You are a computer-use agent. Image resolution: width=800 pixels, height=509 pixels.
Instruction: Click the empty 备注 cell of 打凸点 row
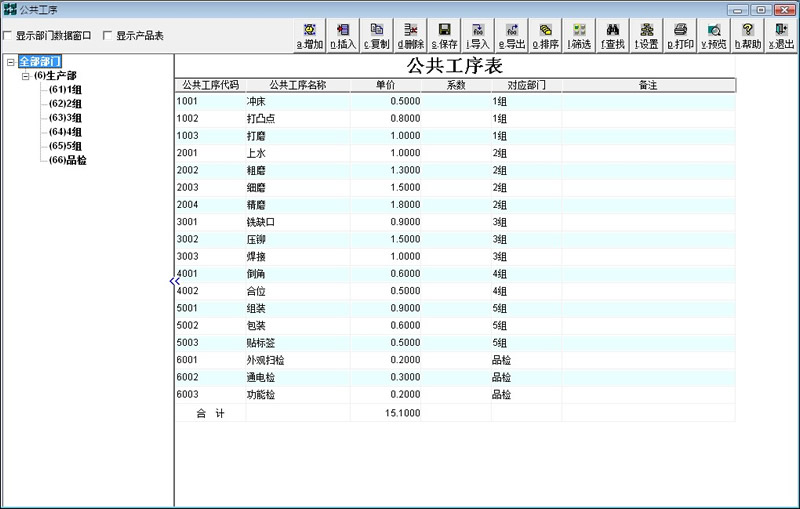(648, 119)
